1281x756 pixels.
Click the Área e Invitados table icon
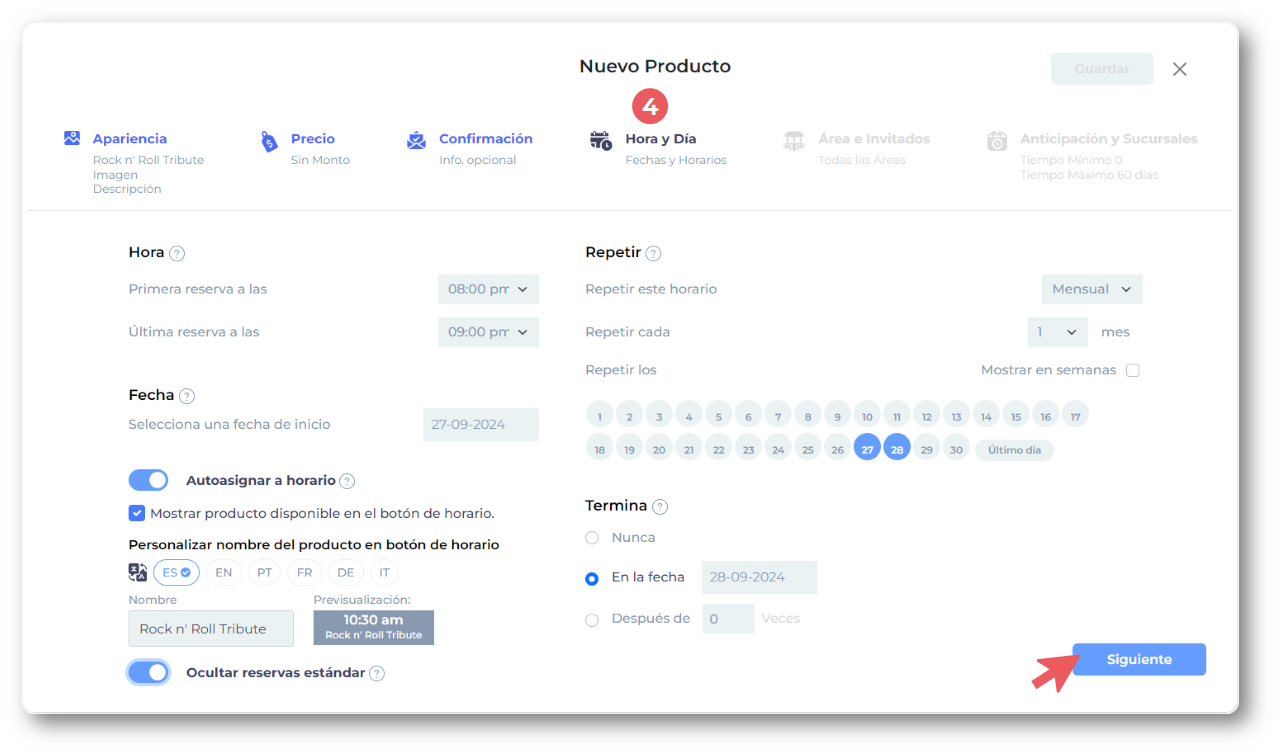click(794, 141)
